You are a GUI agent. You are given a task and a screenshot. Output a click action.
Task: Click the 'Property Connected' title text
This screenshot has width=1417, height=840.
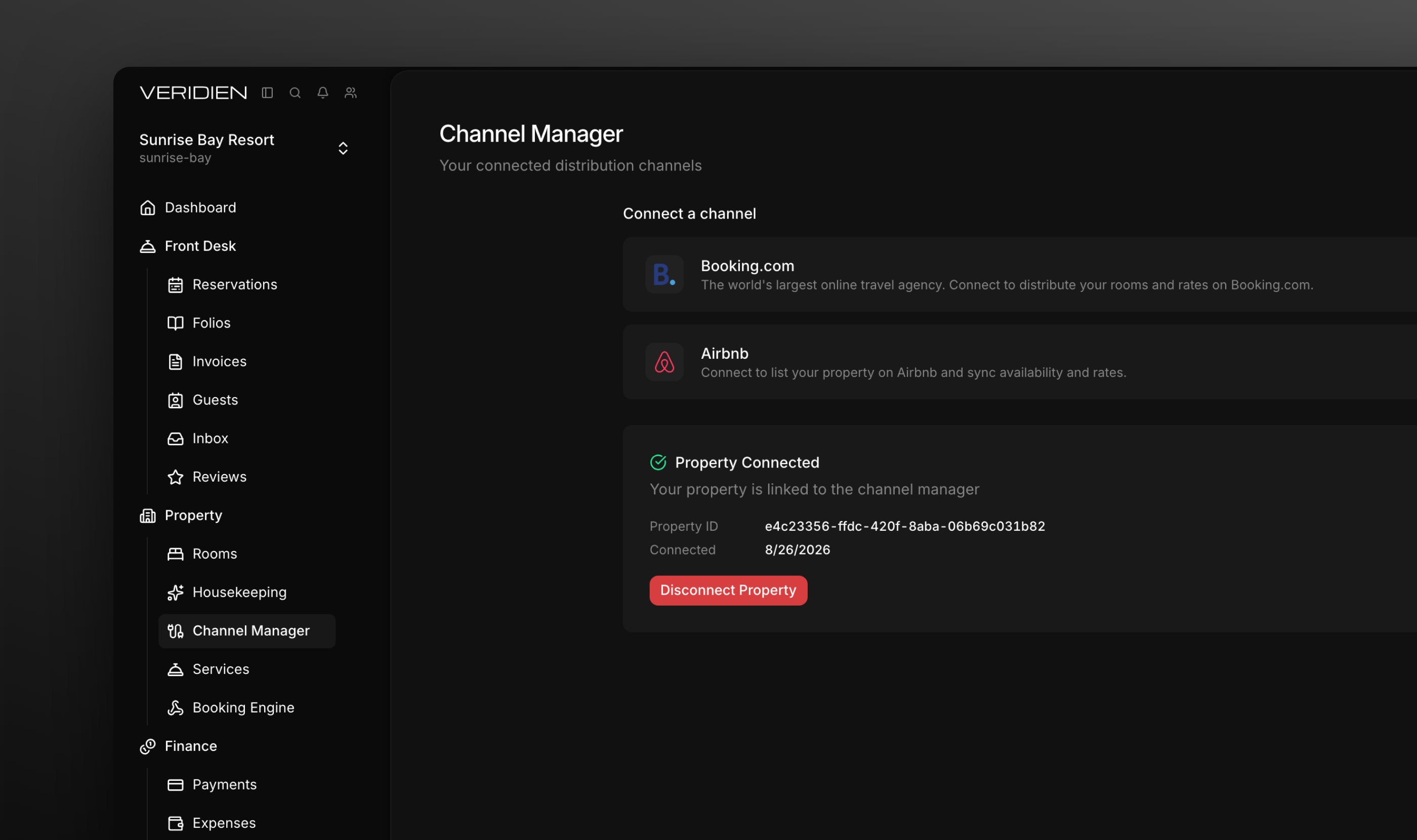747,462
